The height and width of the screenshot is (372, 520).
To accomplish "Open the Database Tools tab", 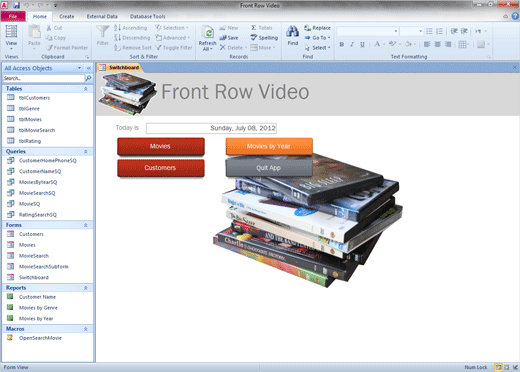I will click(x=147, y=16).
